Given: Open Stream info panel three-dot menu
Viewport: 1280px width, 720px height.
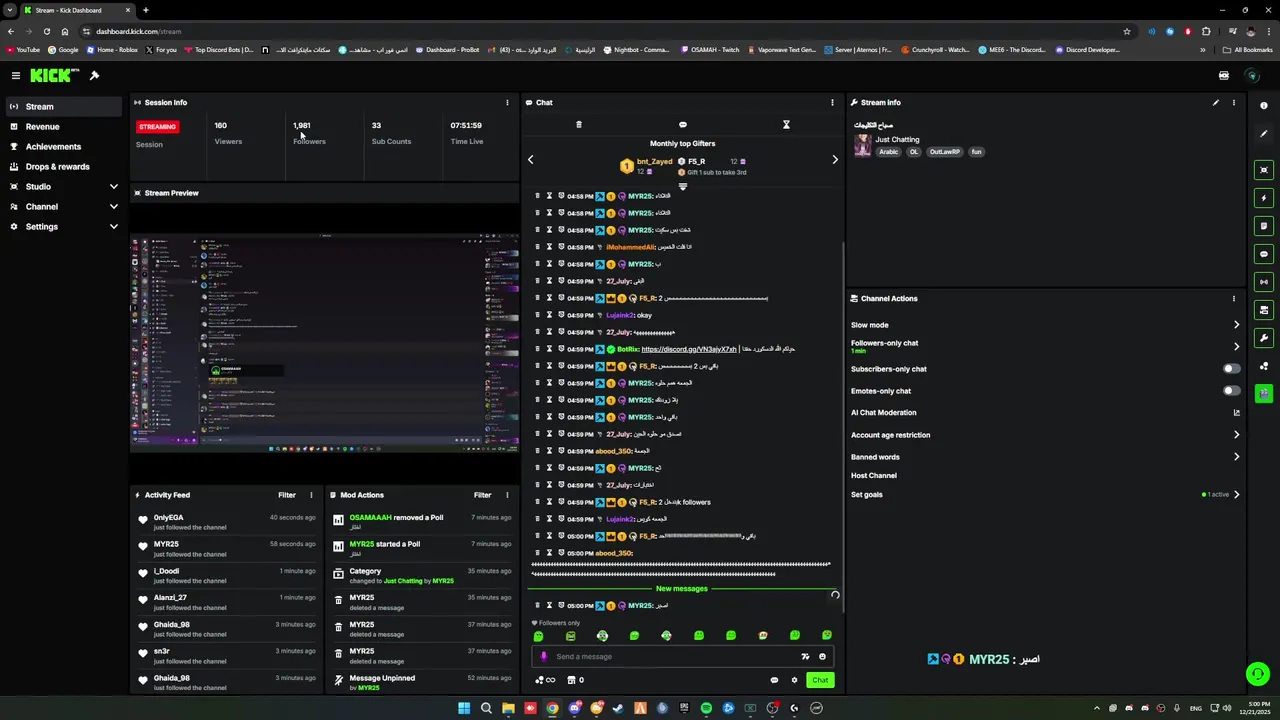Looking at the screenshot, I should click(1233, 102).
